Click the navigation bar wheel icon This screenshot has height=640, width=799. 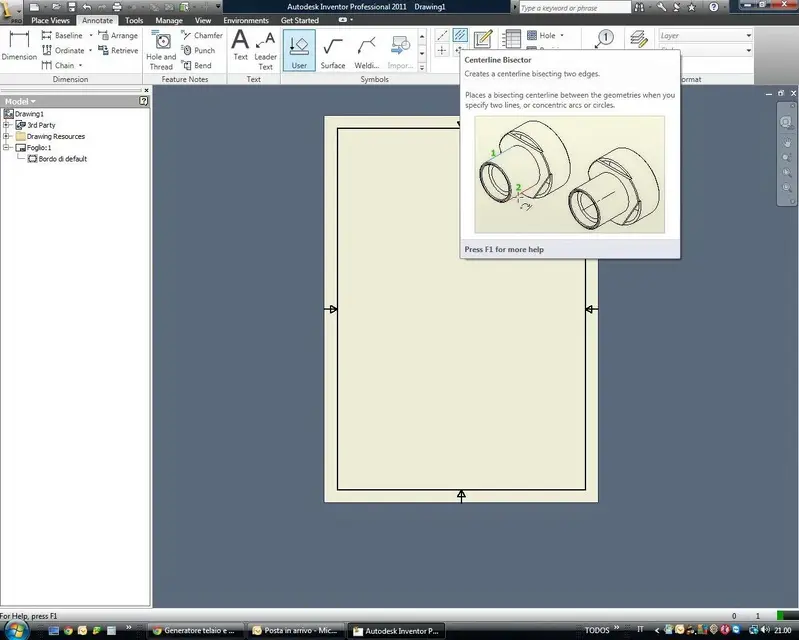786,122
